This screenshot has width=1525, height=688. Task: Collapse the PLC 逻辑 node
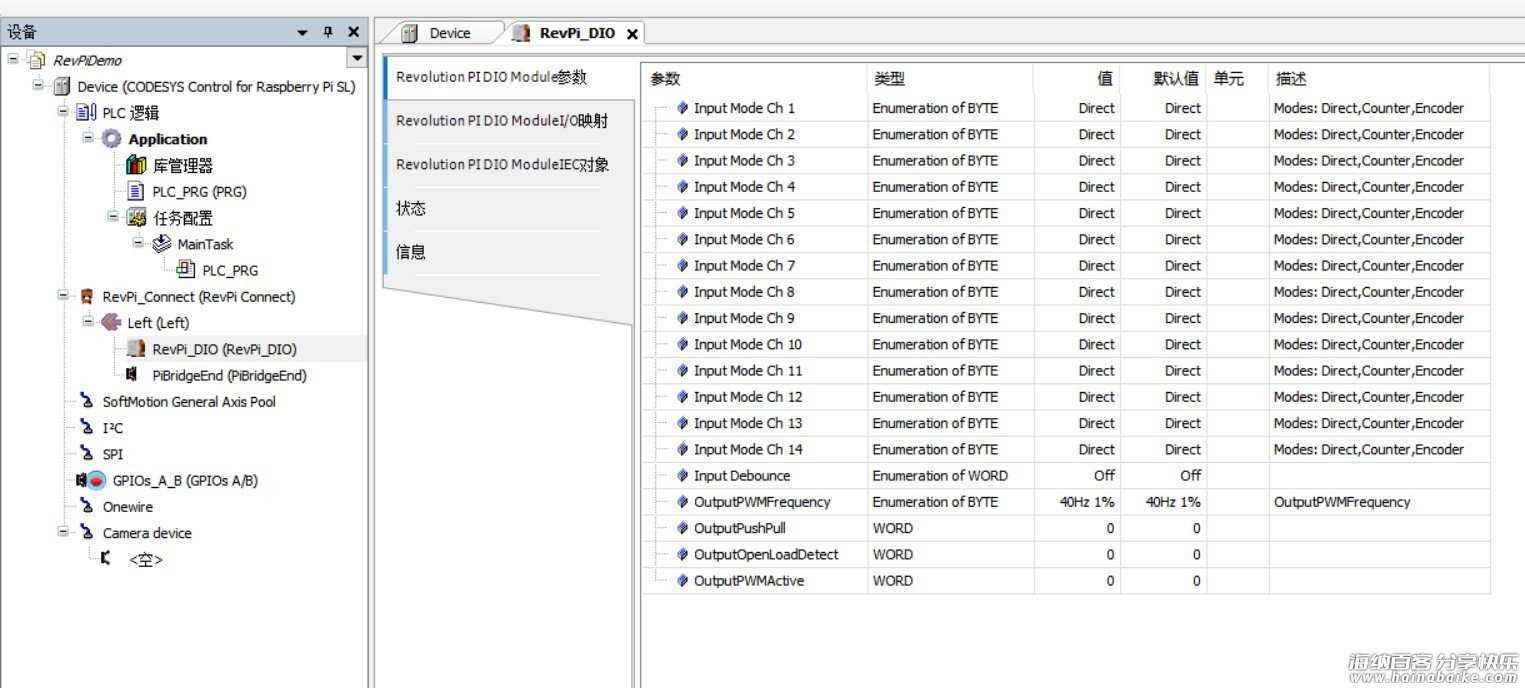pyautogui.click(x=64, y=111)
